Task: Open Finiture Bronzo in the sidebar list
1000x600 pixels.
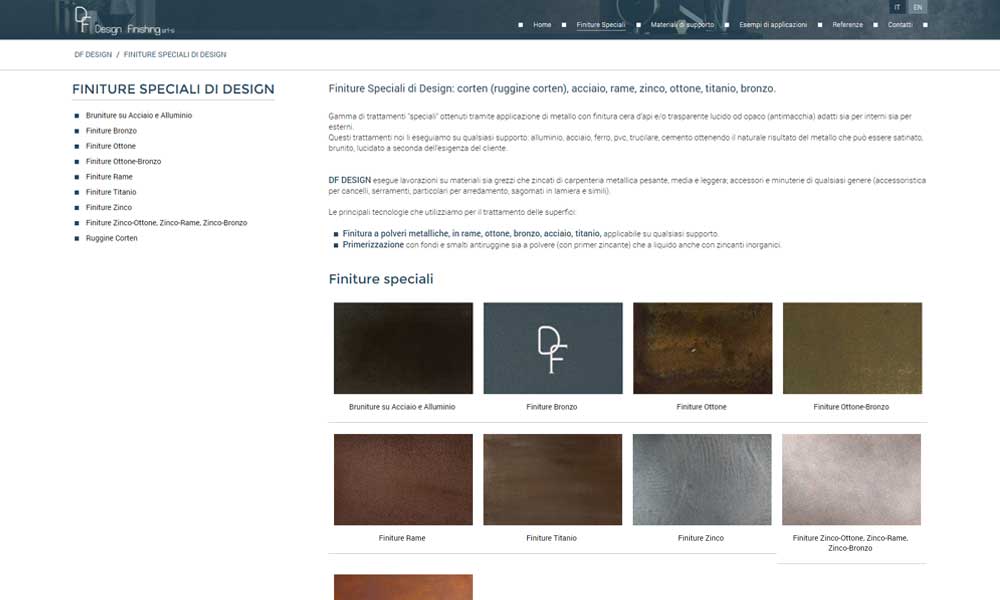Action: click(x=112, y=131)
